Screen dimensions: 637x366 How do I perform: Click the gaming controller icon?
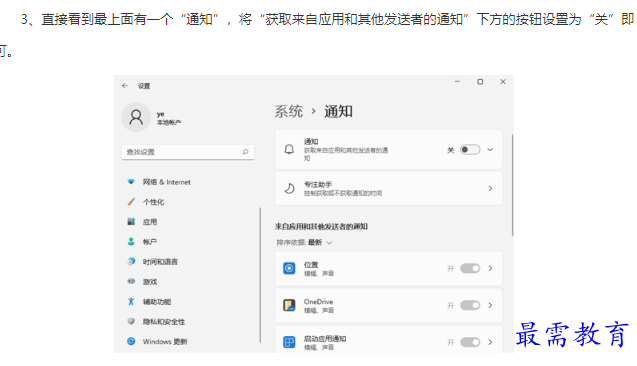tap(131, 281)
